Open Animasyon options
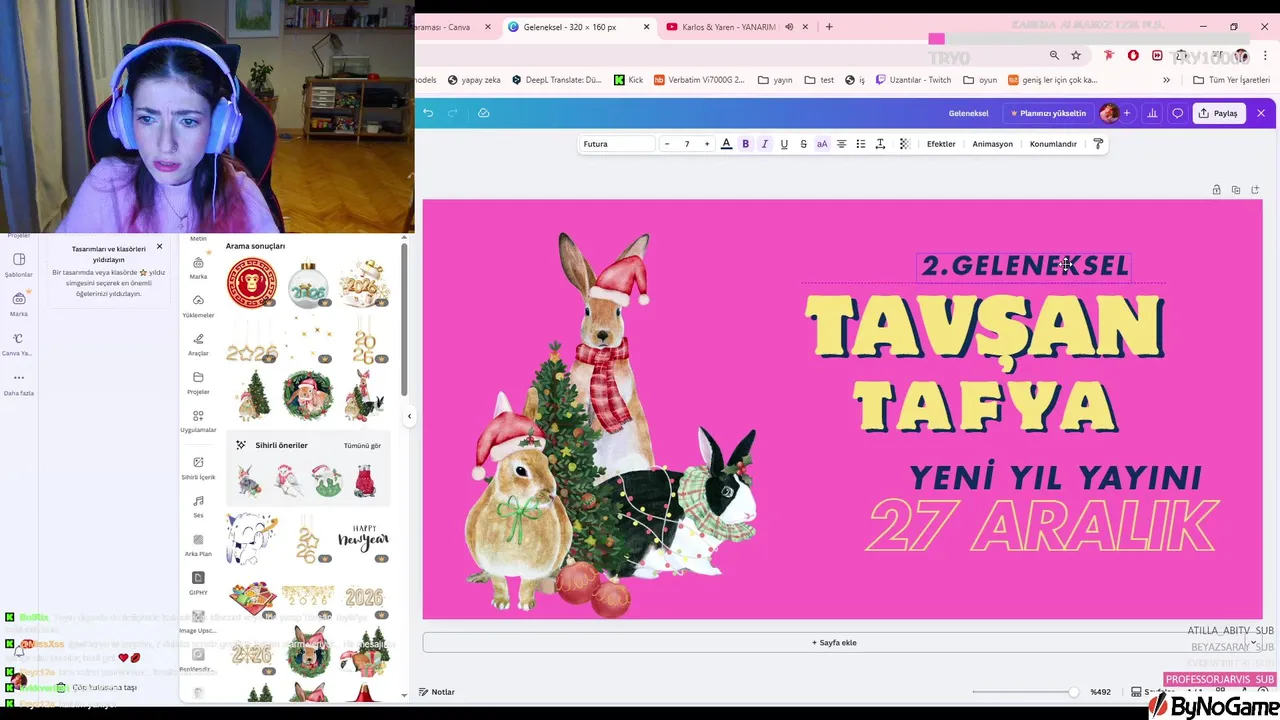Screen dimensions: 1280x720 click(993, 144)
